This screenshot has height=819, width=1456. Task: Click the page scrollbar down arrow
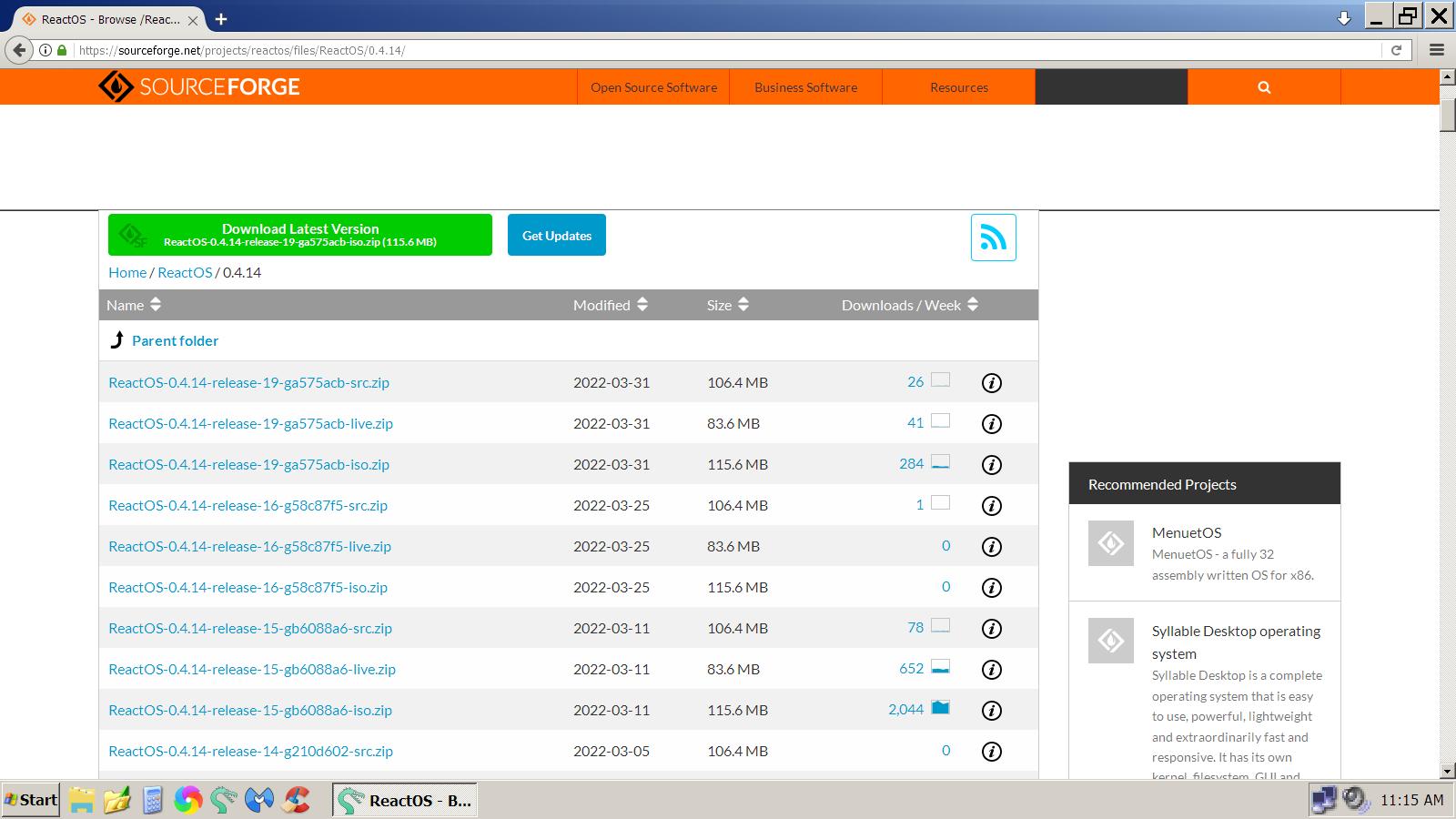(x=1448, y=771)
